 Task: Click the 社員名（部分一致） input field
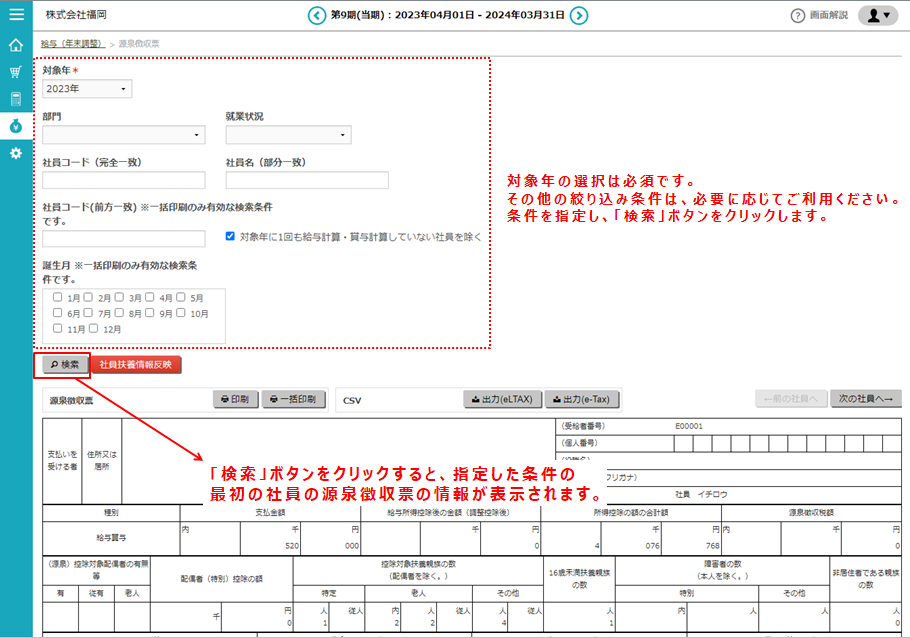[x=307, y=180]
